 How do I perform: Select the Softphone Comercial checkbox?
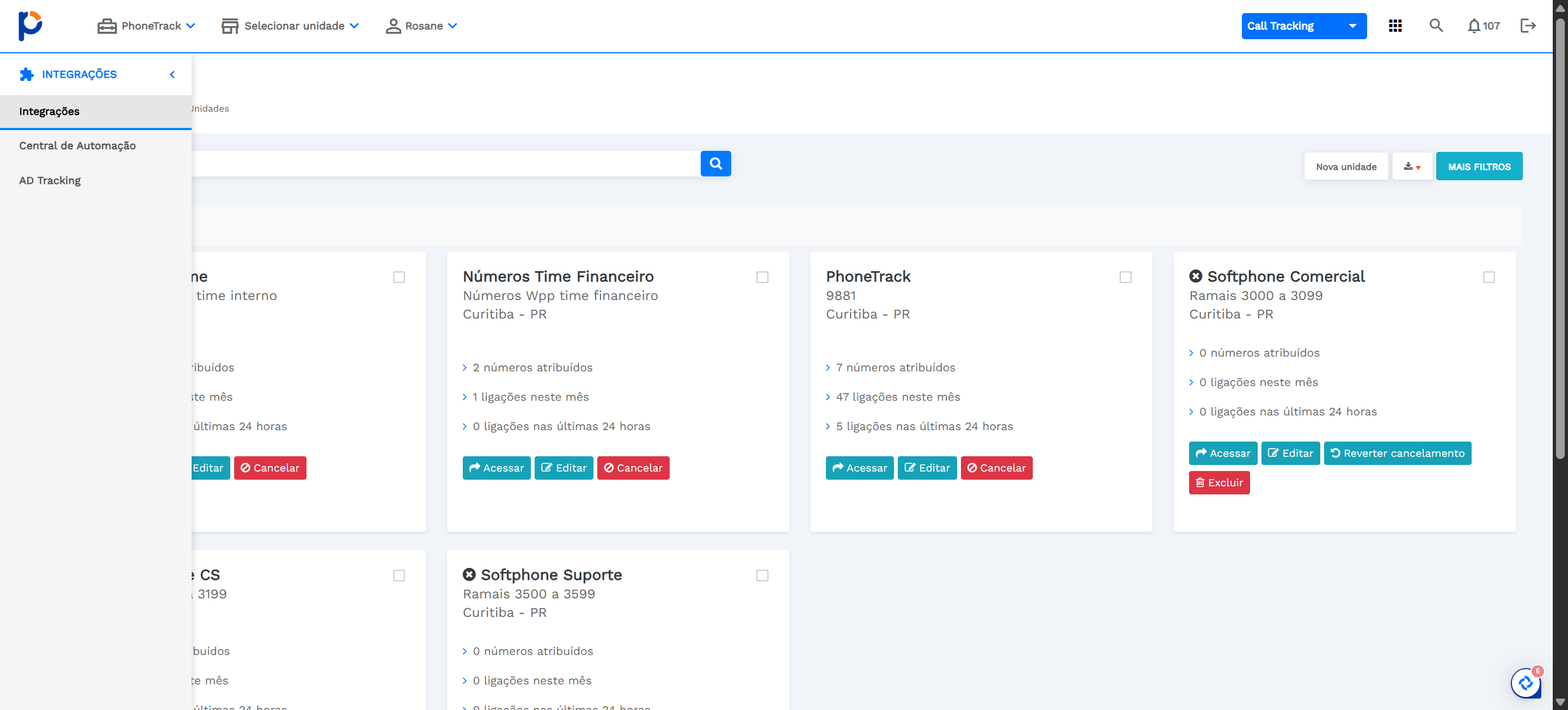click(1489, 277)
